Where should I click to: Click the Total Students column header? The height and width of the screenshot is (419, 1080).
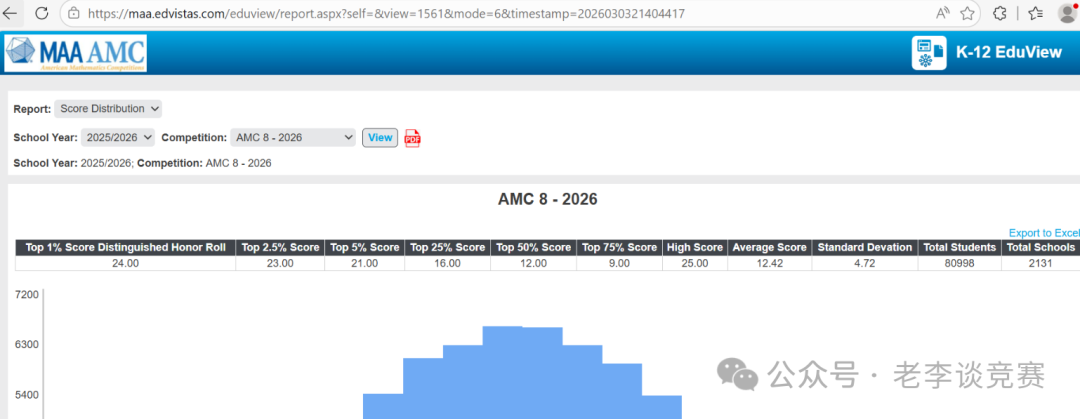959,247
